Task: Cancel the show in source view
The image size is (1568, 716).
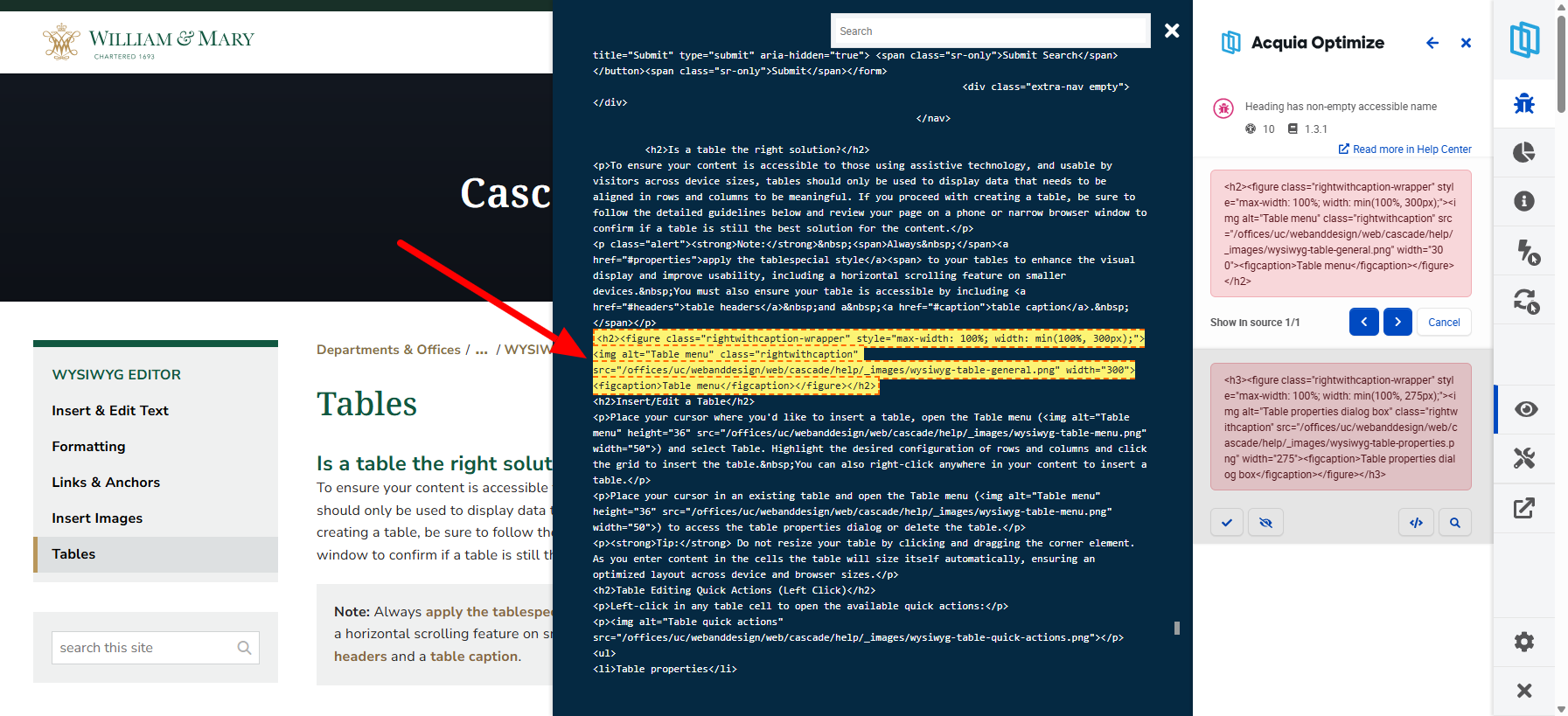Action: pos(1444,322)
